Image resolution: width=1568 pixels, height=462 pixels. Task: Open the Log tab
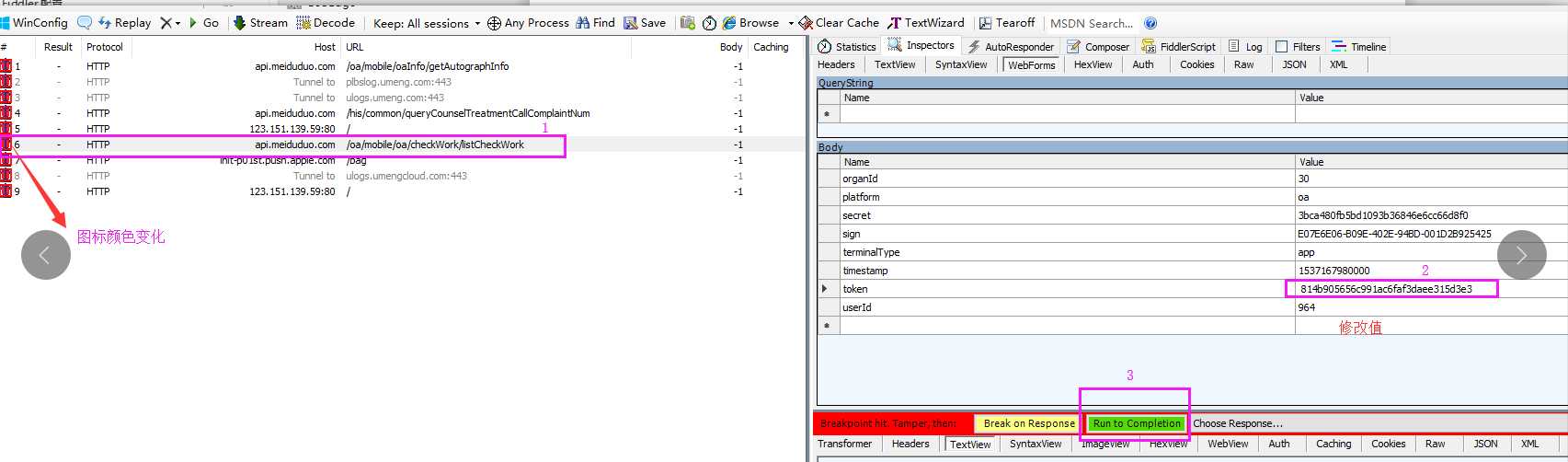(1246, 46)
